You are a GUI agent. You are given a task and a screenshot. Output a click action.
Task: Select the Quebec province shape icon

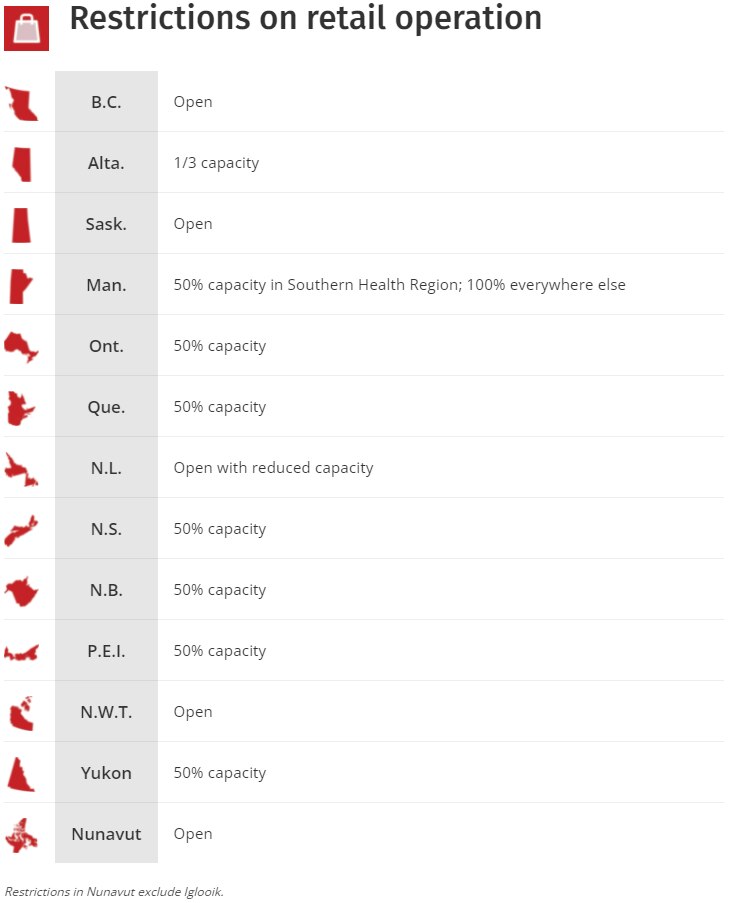click(x=21, y=408)
